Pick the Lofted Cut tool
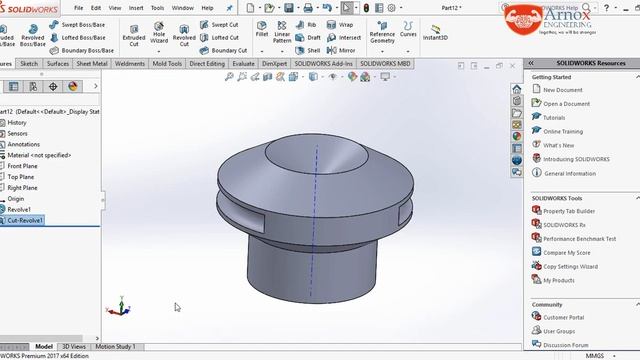 [220, 38]
